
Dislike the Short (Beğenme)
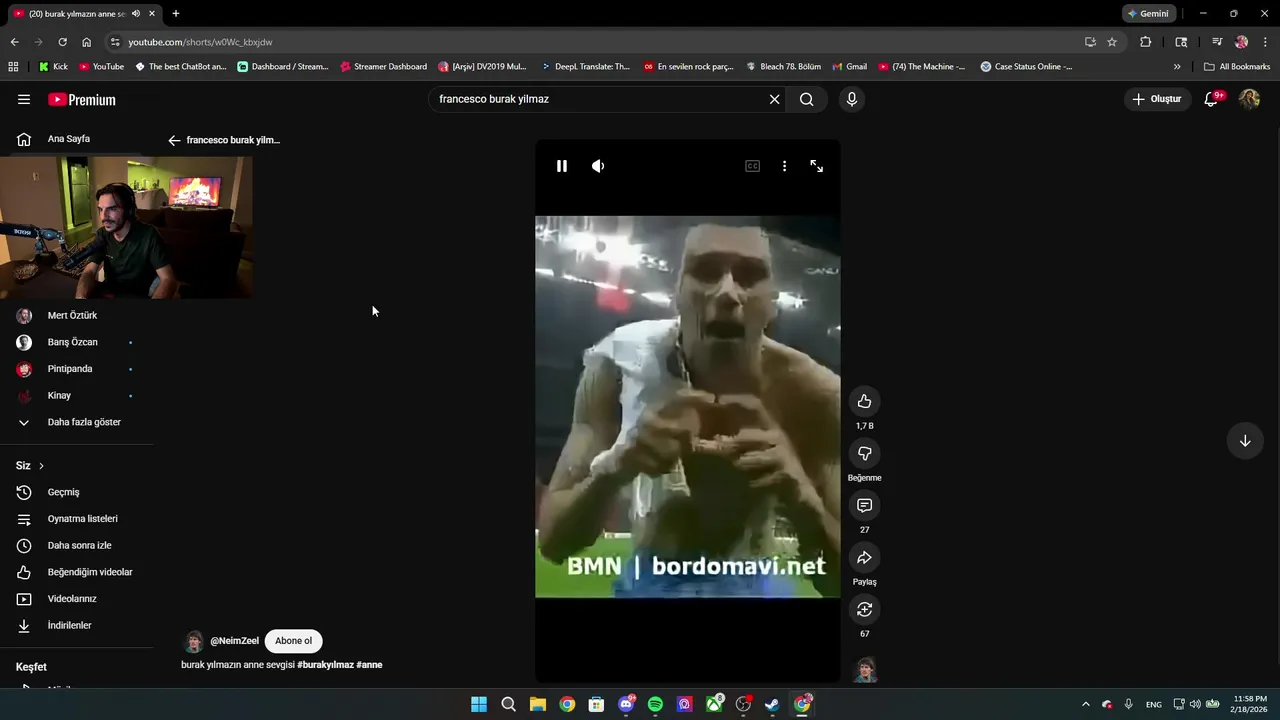tap(864, 454)
